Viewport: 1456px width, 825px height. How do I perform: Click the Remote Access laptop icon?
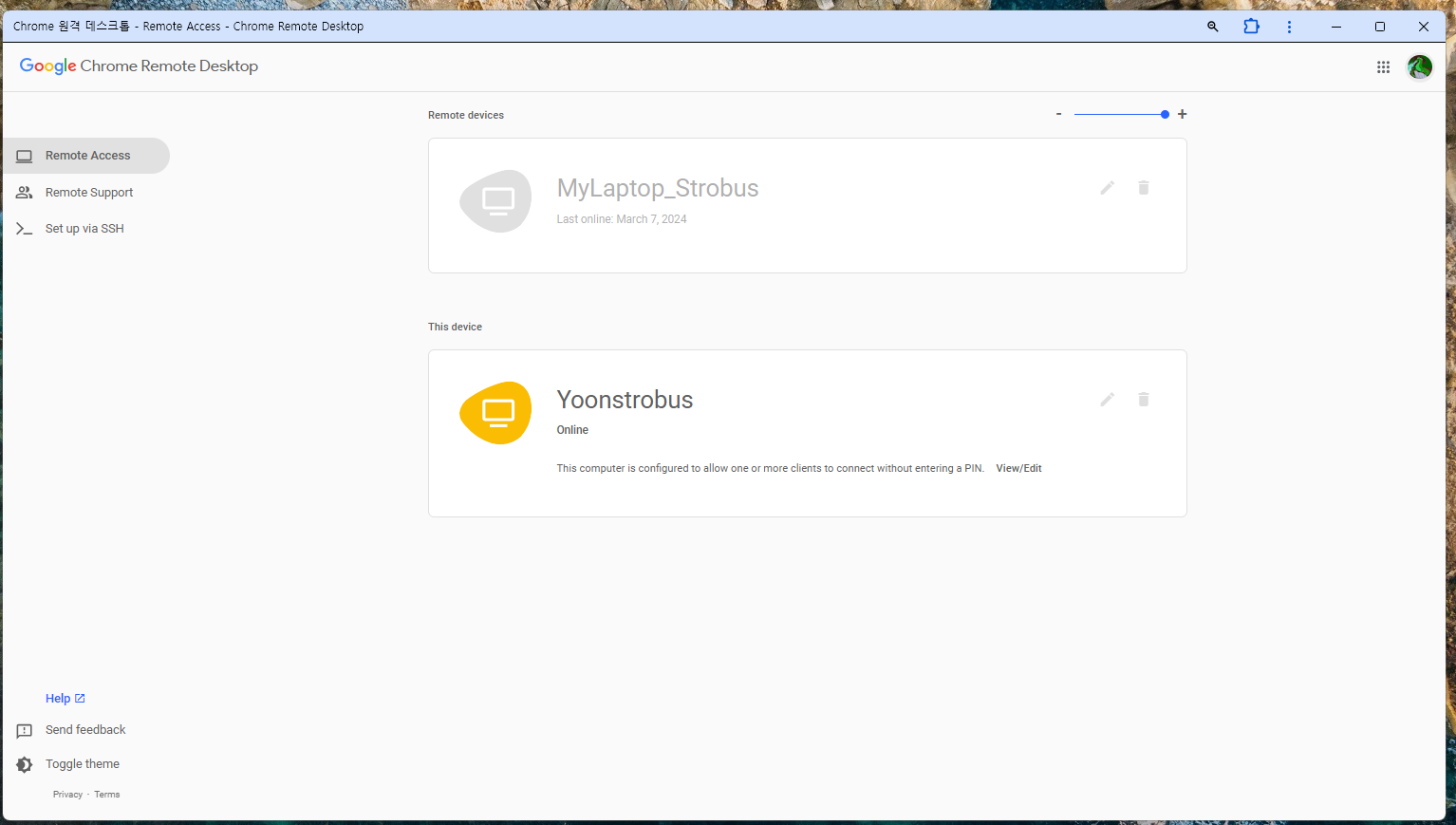(25, 156)
